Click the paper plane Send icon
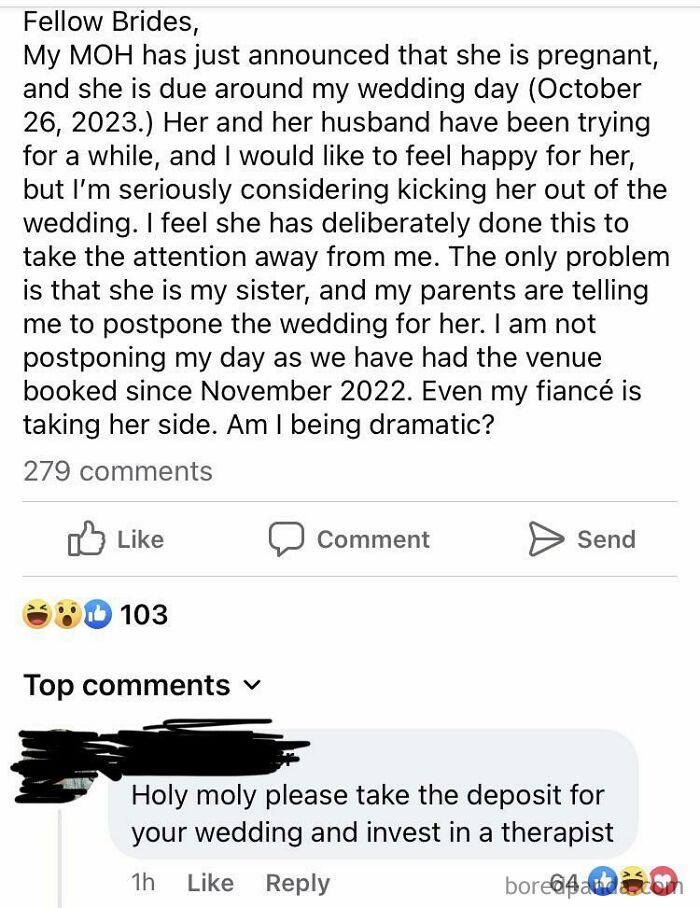The image size is (700, 908). pos(546,538)
